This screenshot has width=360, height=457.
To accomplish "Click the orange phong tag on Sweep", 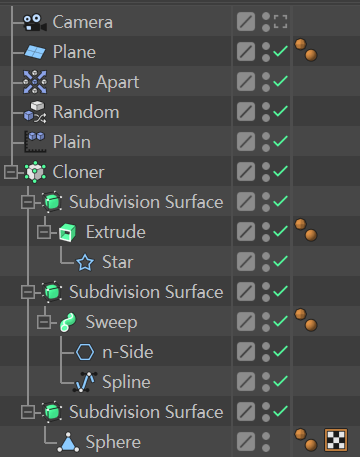I will point(306,320).
